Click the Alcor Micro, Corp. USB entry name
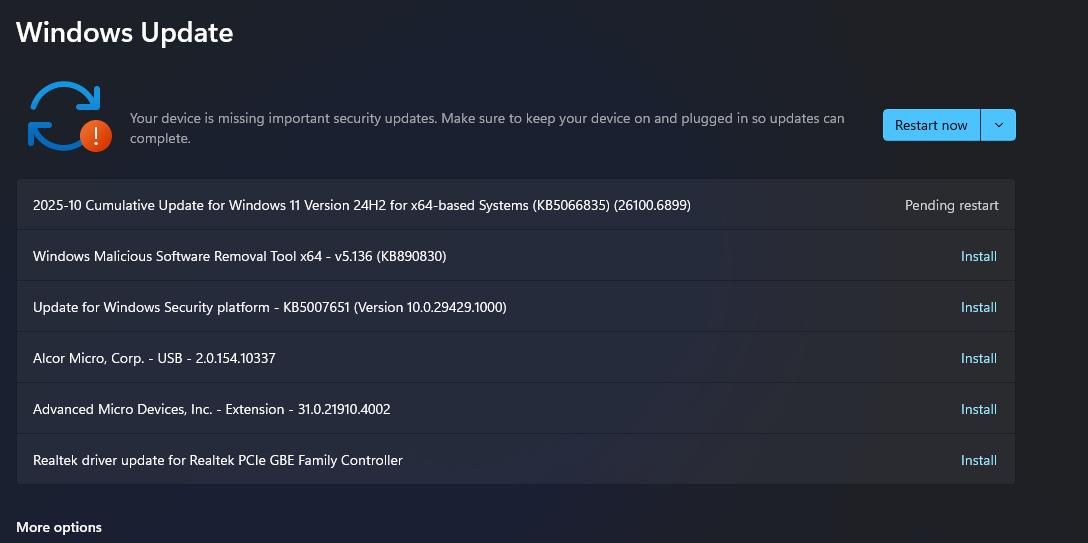The height and width of the screenshot is (543, 1088). tap(154, 358)
